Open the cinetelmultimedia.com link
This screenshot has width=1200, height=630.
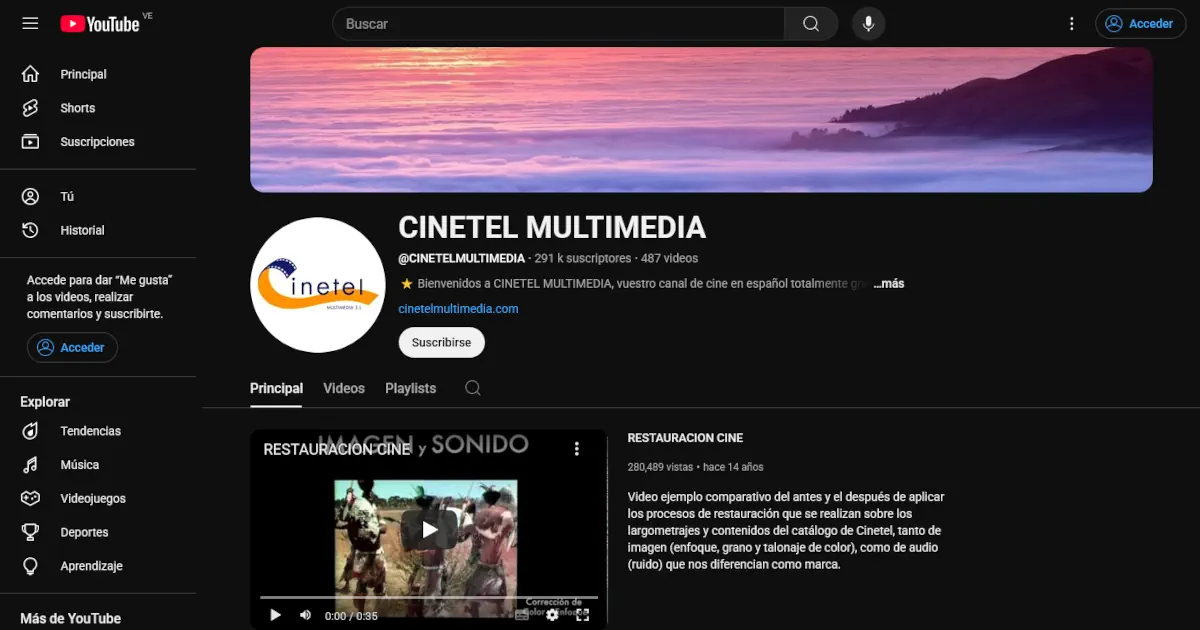click(x=458, y=309)
